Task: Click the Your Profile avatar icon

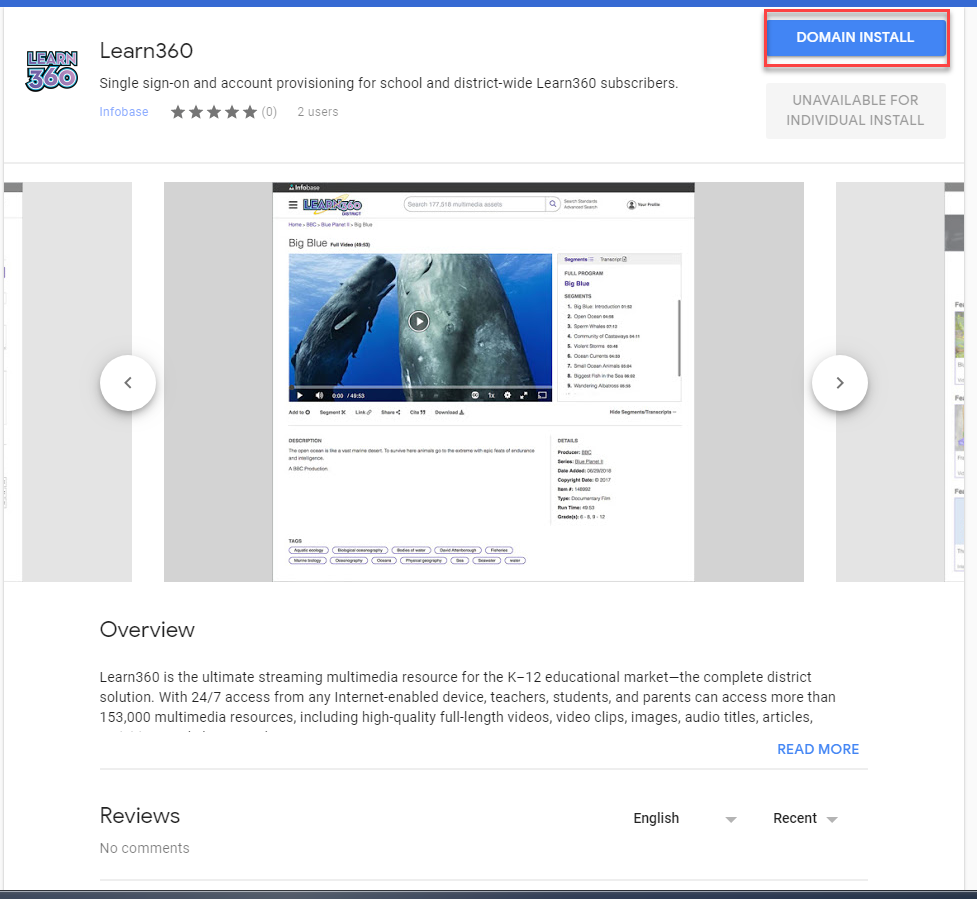Action: click(x=631, y=205)
